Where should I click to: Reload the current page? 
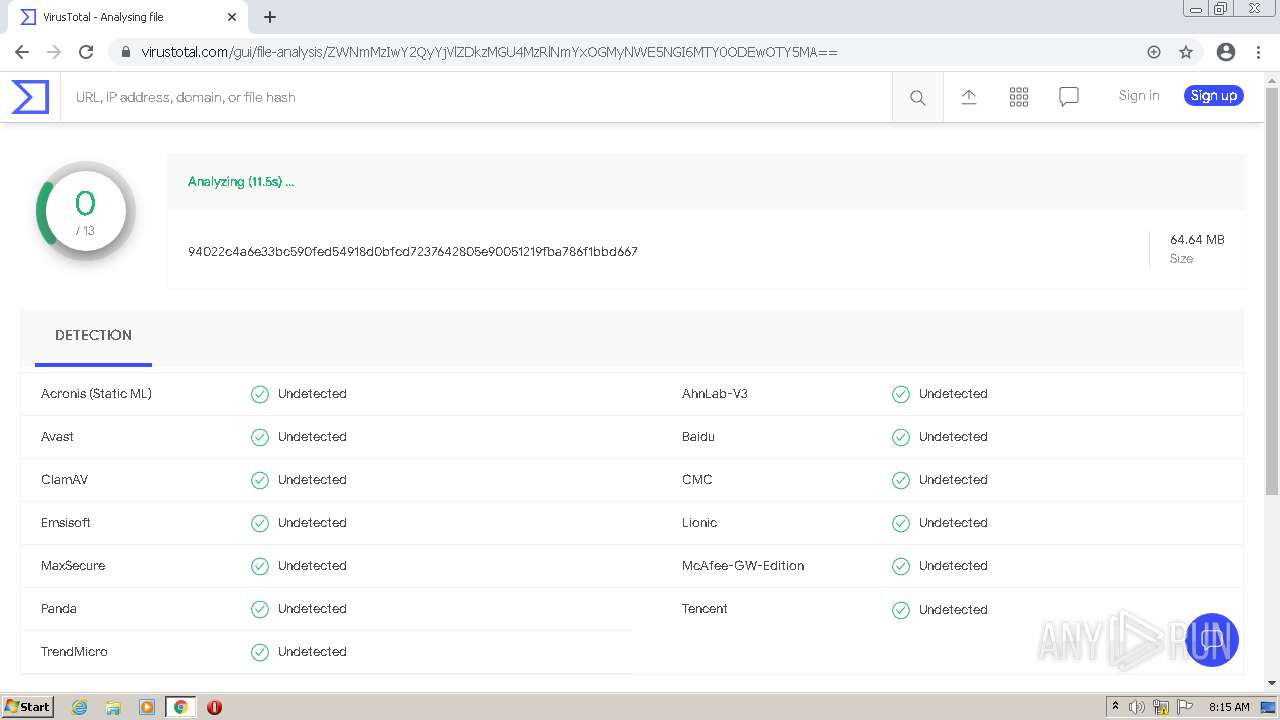(x=86, y=52)
